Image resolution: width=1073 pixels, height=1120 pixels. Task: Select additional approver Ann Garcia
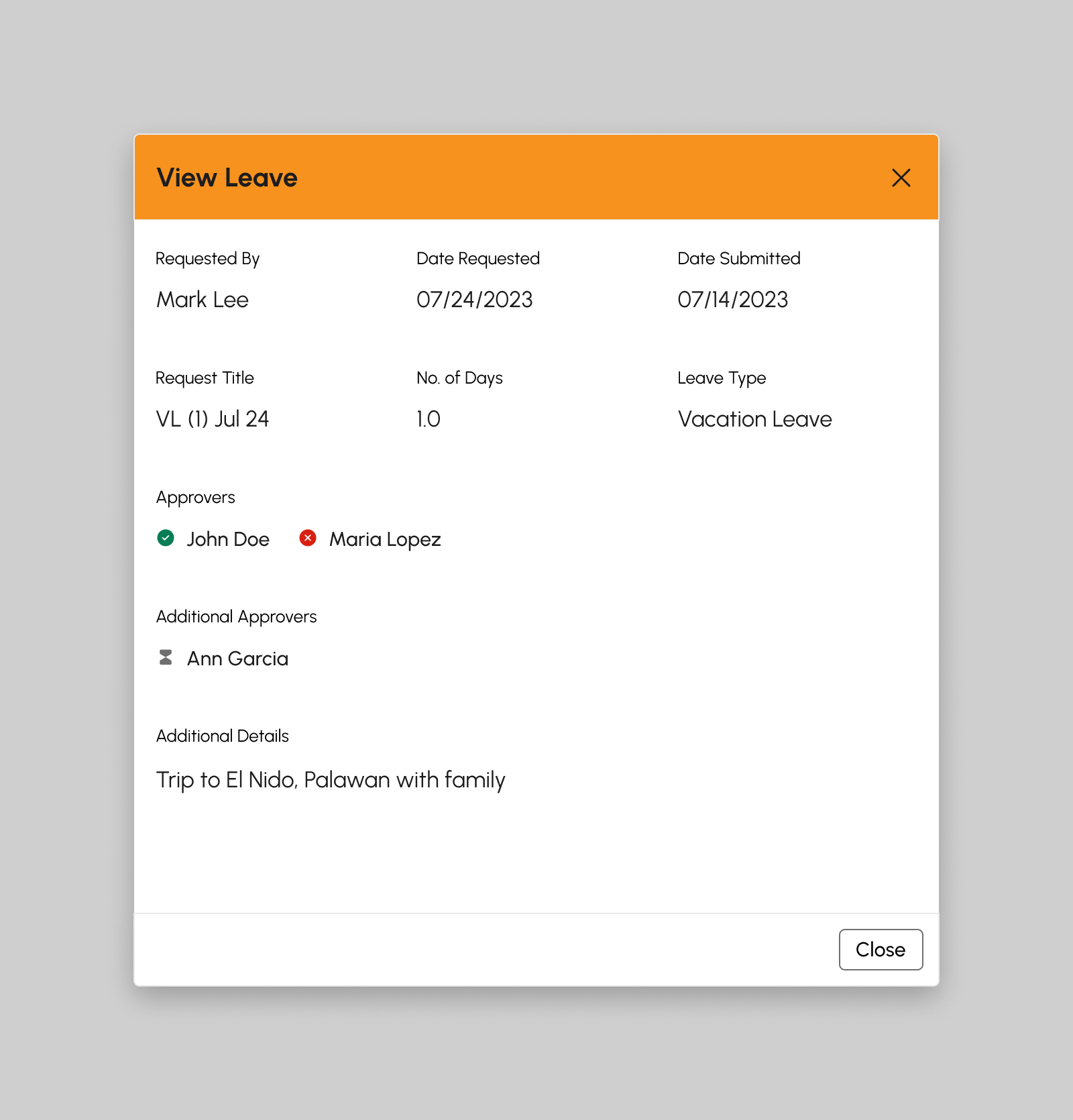tap(238, 659)
